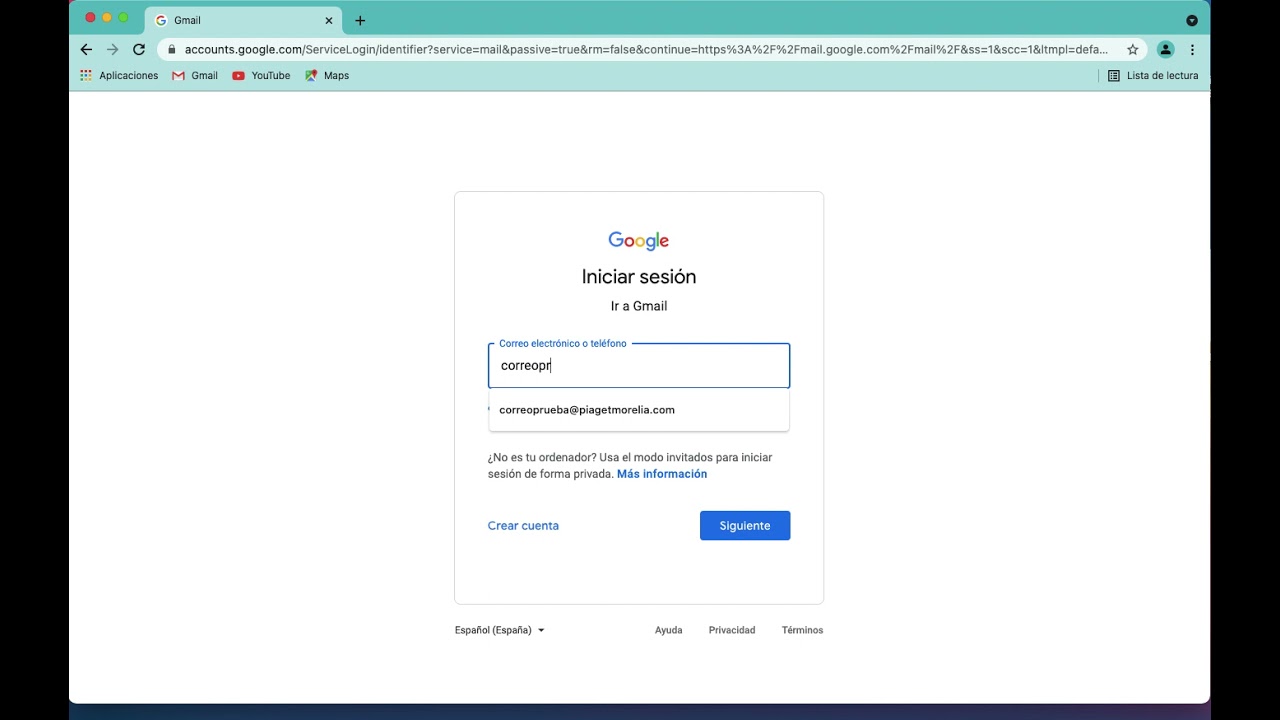Choose the correoprueba@piagetmorelia.com suggestion
The image size is (1280, 720).
587,410
